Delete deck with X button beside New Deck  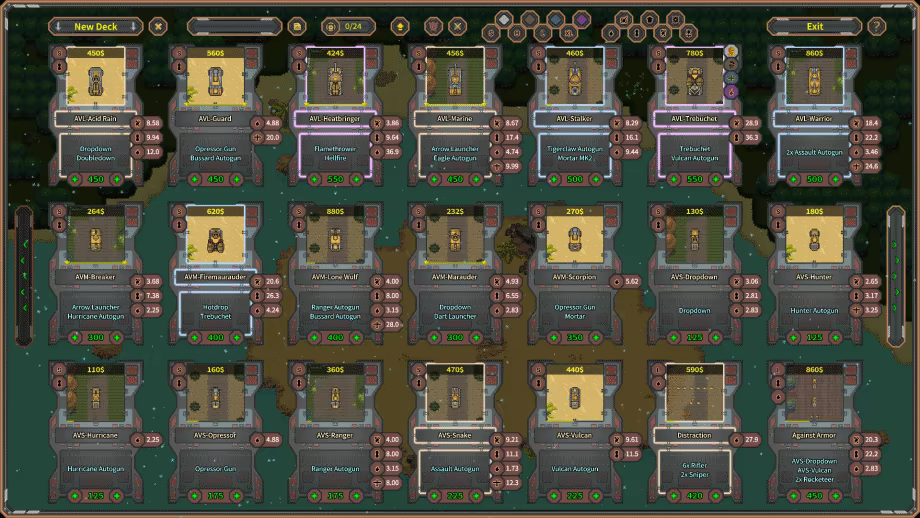[x=158, y=26]
